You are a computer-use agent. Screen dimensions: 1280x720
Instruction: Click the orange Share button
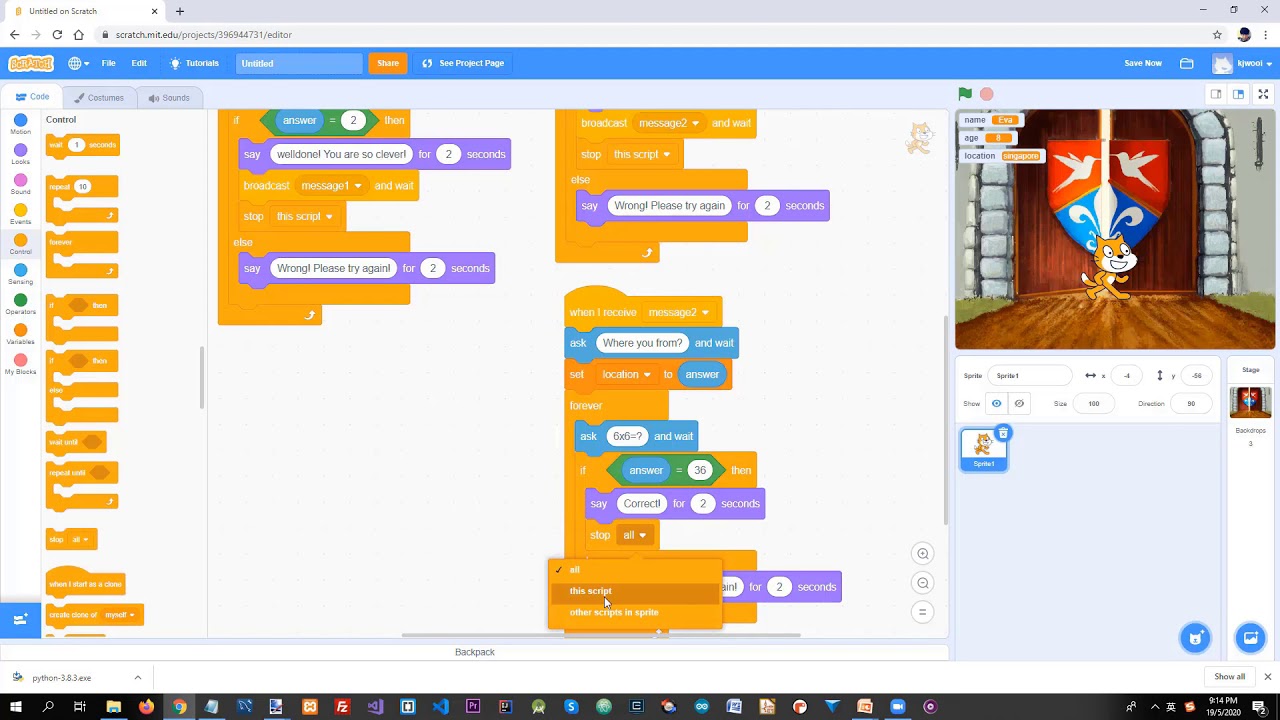click(388, 63)
